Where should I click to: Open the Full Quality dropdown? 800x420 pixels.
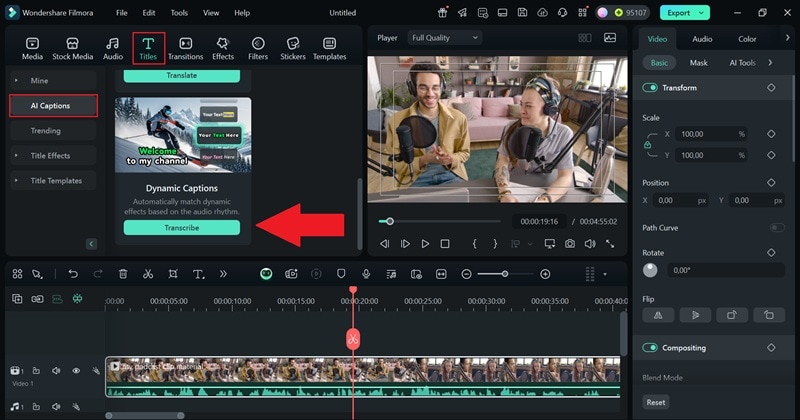click(x=445, y=38)
